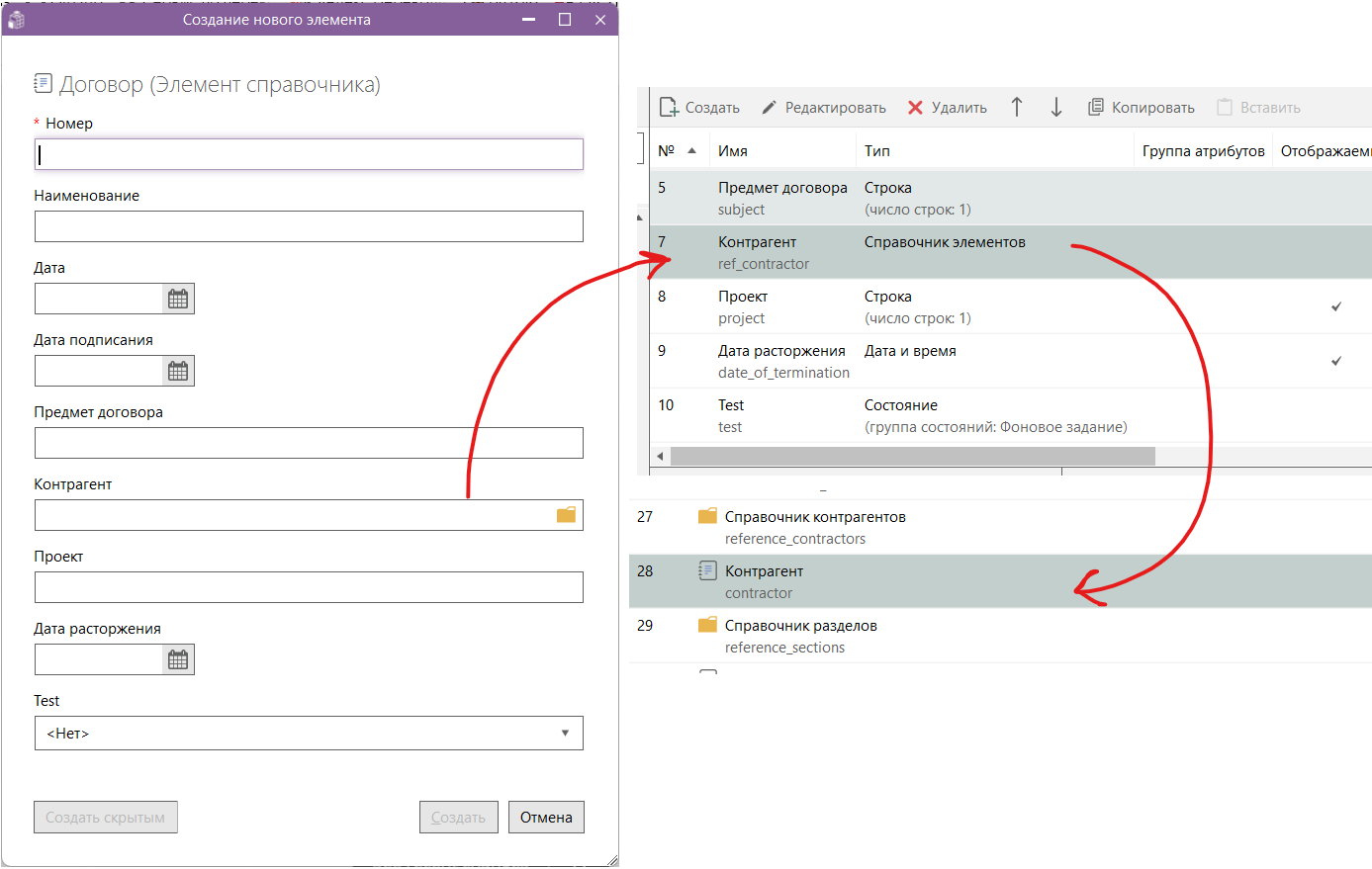Click Редактировать in the attributes toolbar
This screenshot has height=869, width=1372.
pyautogui.click(x=823, y=107)
